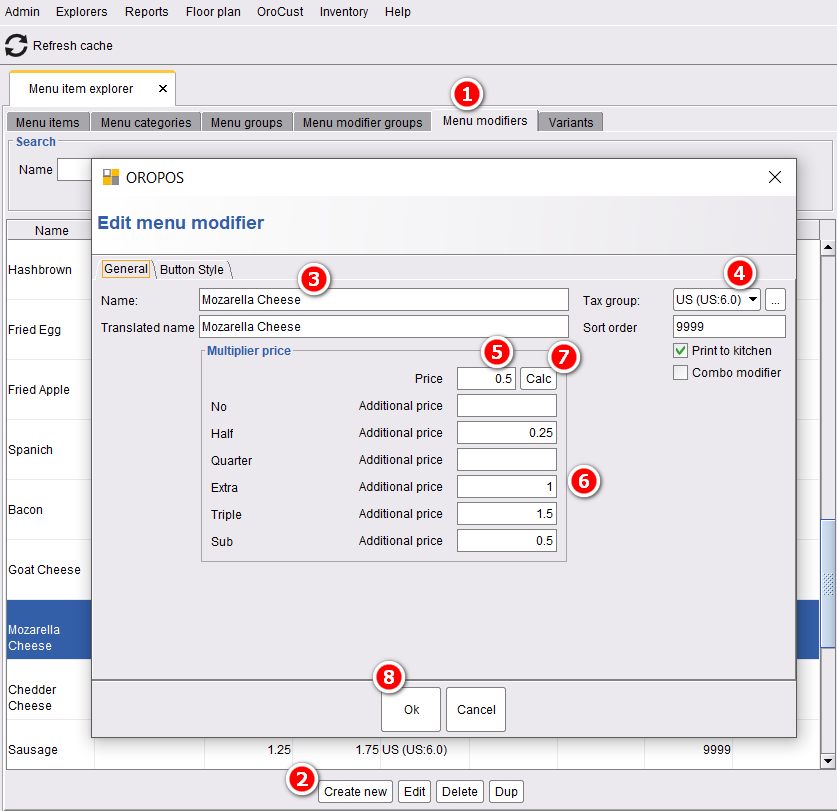This screenshot has width=837, height=811.
Task: Switch to the Variants tab
Action: (571, 122)
